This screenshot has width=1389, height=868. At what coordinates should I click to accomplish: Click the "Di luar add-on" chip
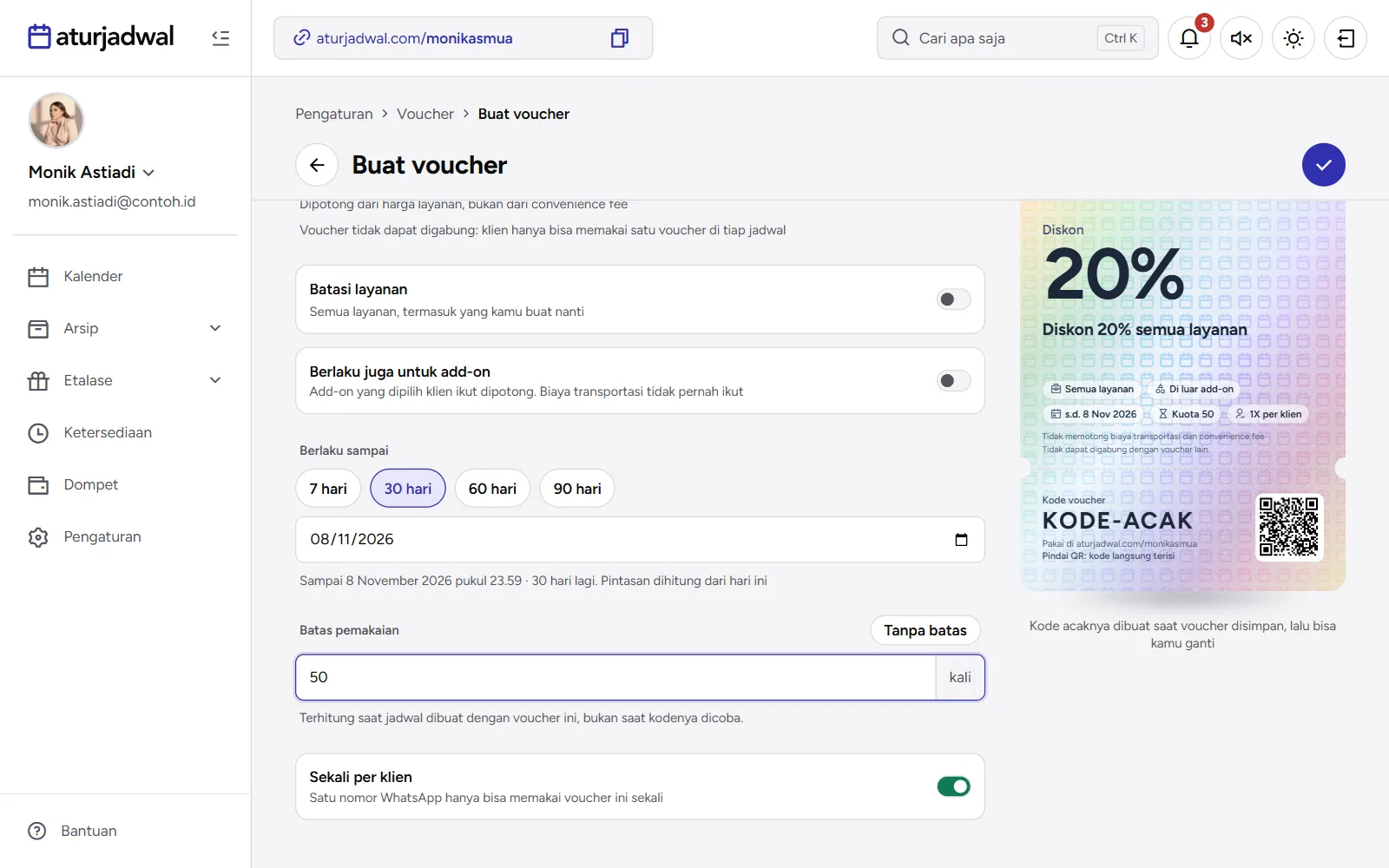(x=1195, y=389)
